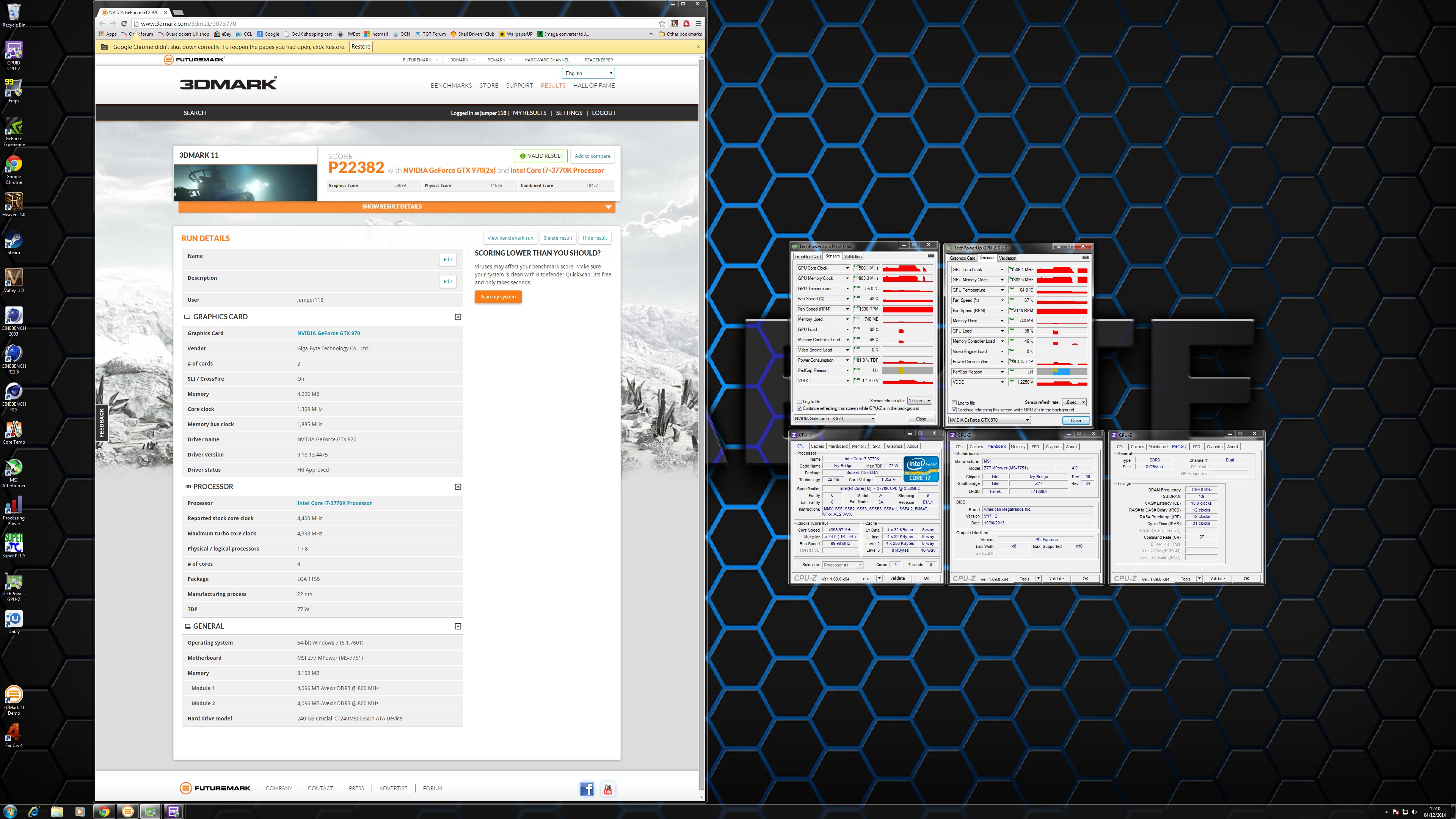Open the MSI Afterburner desktop shortcut
The height and width of the screenshot is (819, 1456).
pos(14,473)
